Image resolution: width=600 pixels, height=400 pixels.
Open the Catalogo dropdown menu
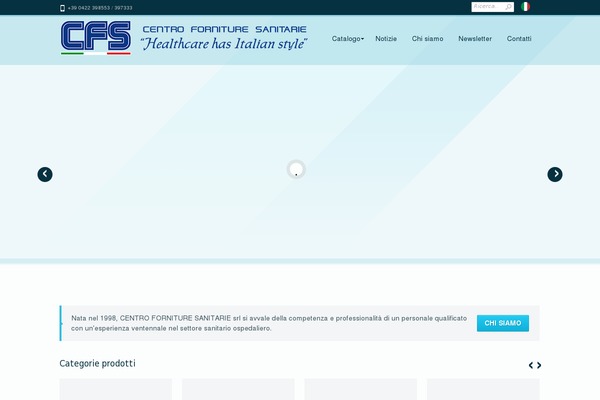[347, 39]
